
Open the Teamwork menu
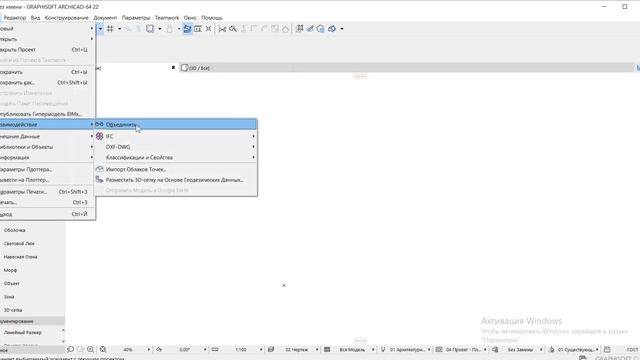click(x=167, y=18)
